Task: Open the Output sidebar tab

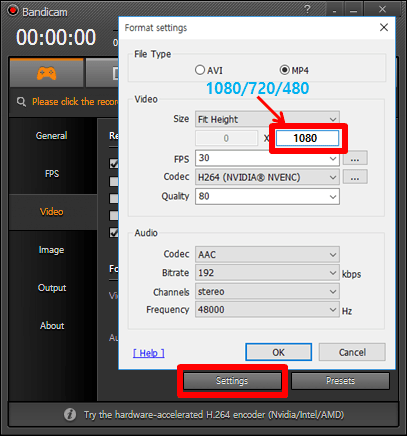Action: coord(52,288)
